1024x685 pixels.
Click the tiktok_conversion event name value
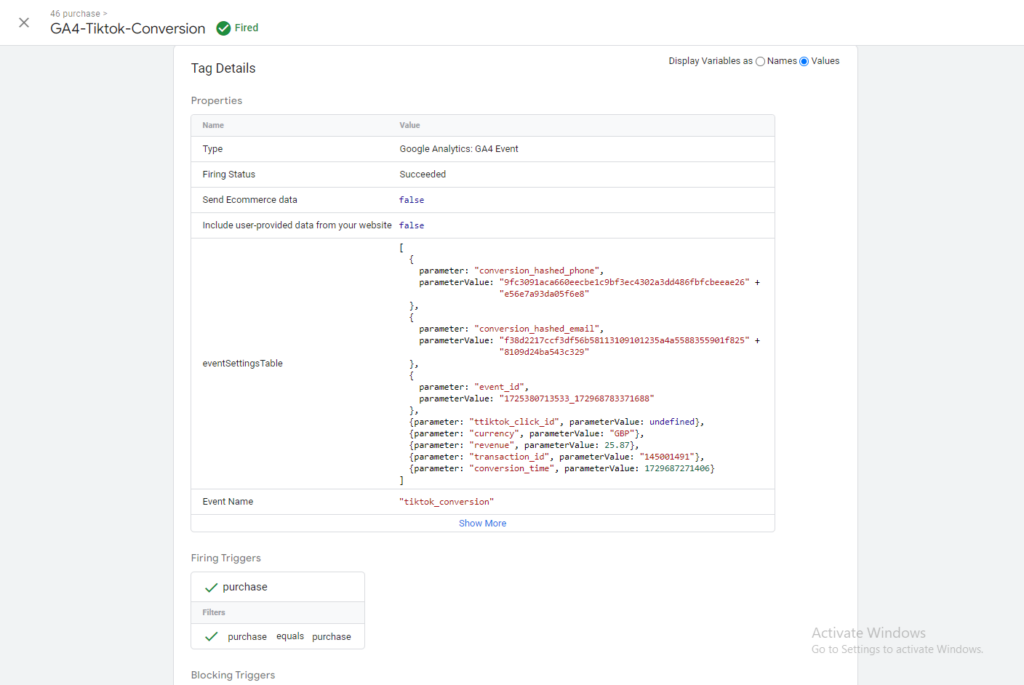pos(446,501)
